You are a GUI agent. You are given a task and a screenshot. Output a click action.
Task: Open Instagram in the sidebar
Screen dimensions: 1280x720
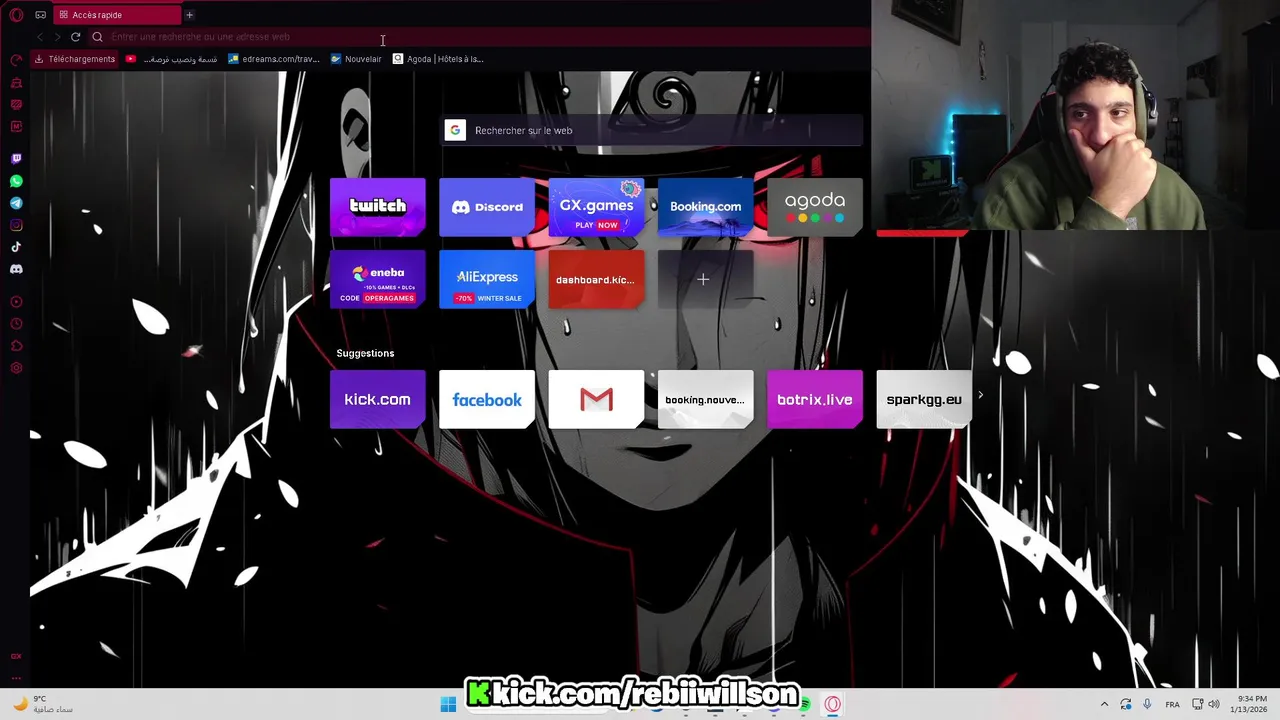click(16, 225)
